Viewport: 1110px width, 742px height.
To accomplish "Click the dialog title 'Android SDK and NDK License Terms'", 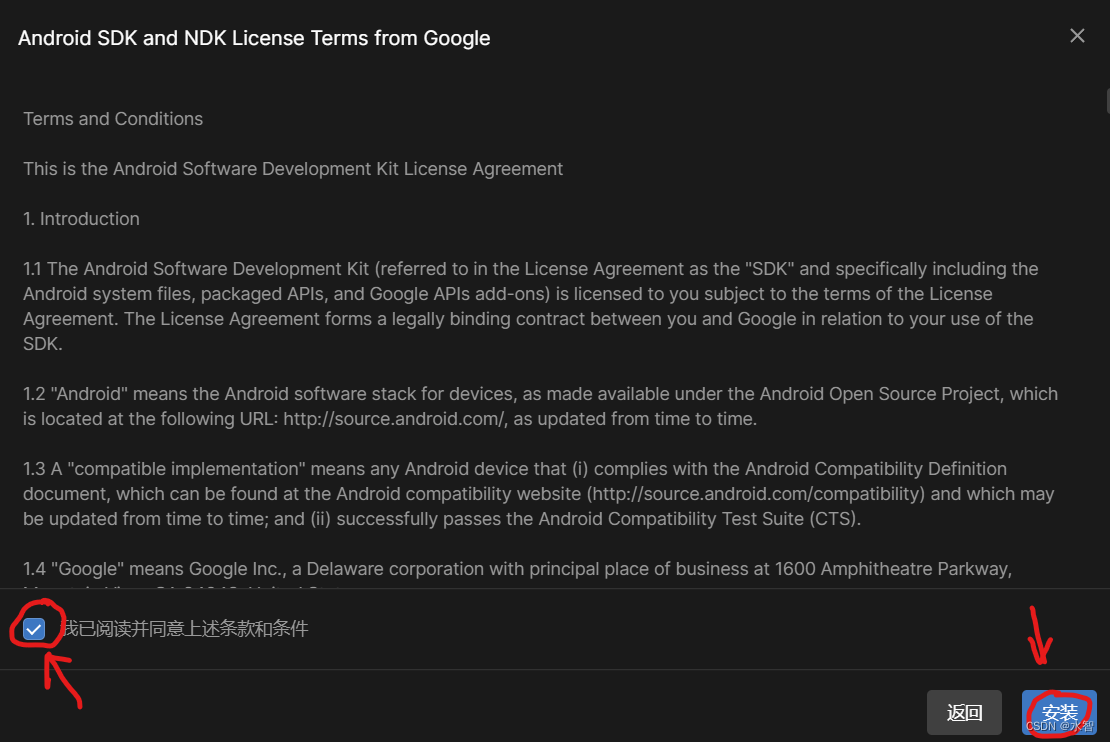I will (254, 38).
